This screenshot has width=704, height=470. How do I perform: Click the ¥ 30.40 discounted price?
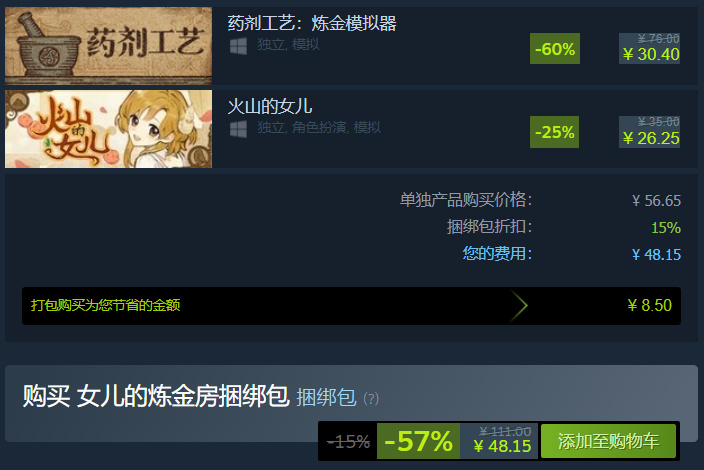(x=651, y=54)
